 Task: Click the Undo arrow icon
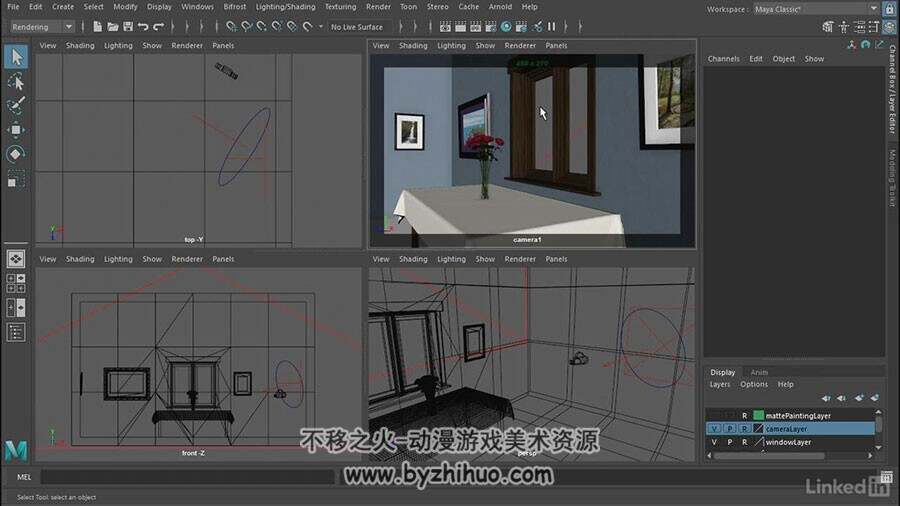pos(143,26)
